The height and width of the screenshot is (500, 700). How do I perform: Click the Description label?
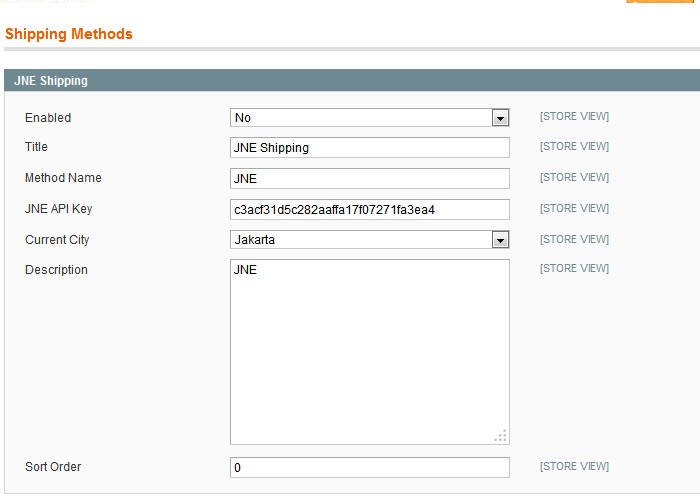(56, 270)
